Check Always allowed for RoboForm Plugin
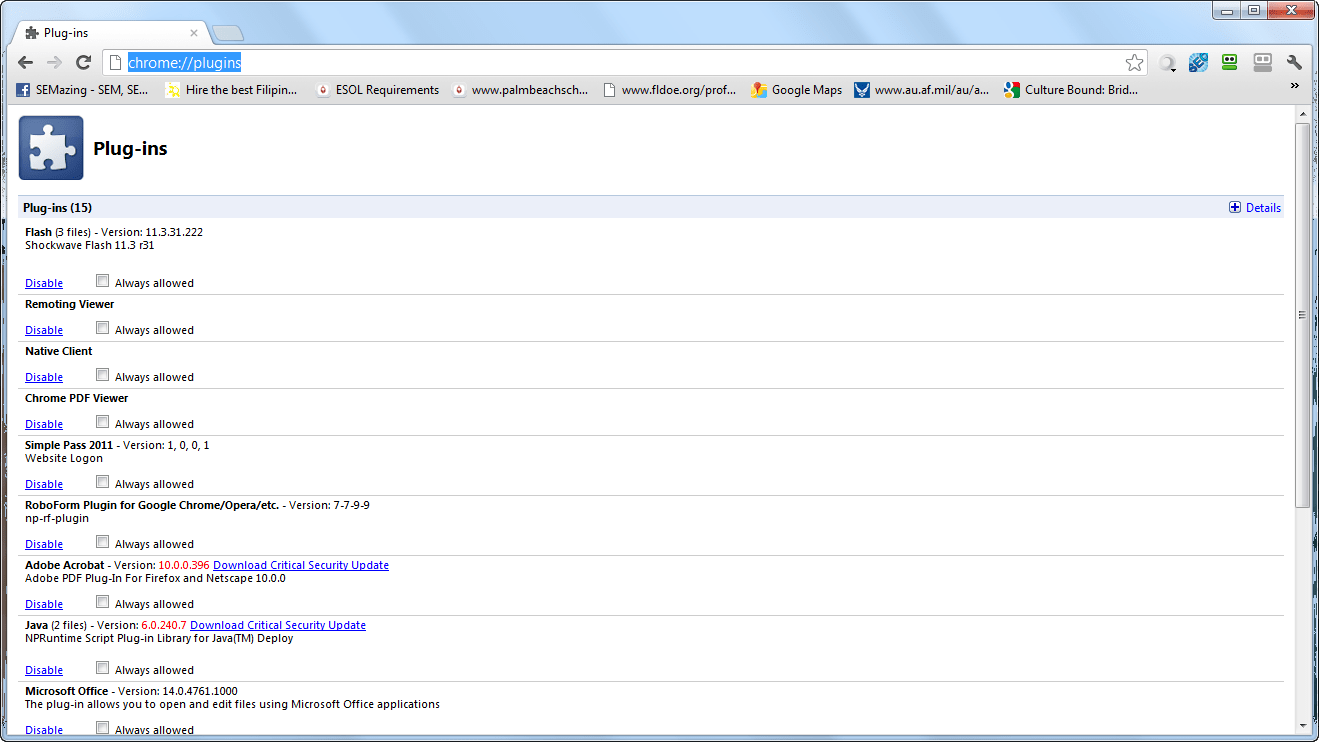The width and height of the screenshot is (1319, 742). (103, 542)
